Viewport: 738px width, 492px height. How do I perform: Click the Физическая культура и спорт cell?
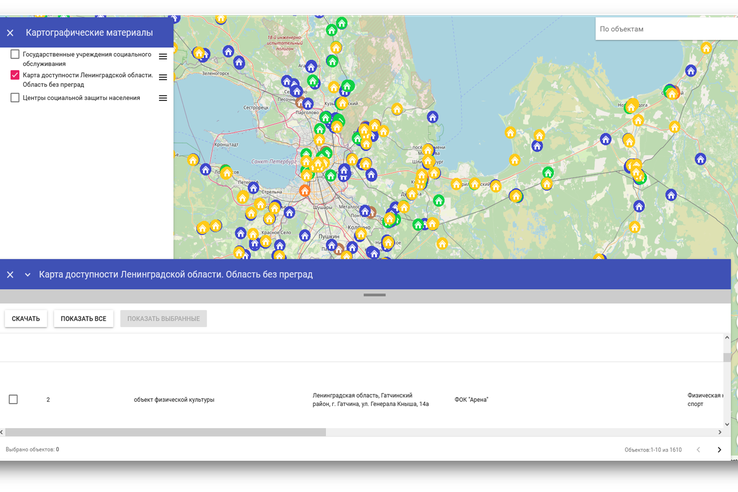click(705, 400)
